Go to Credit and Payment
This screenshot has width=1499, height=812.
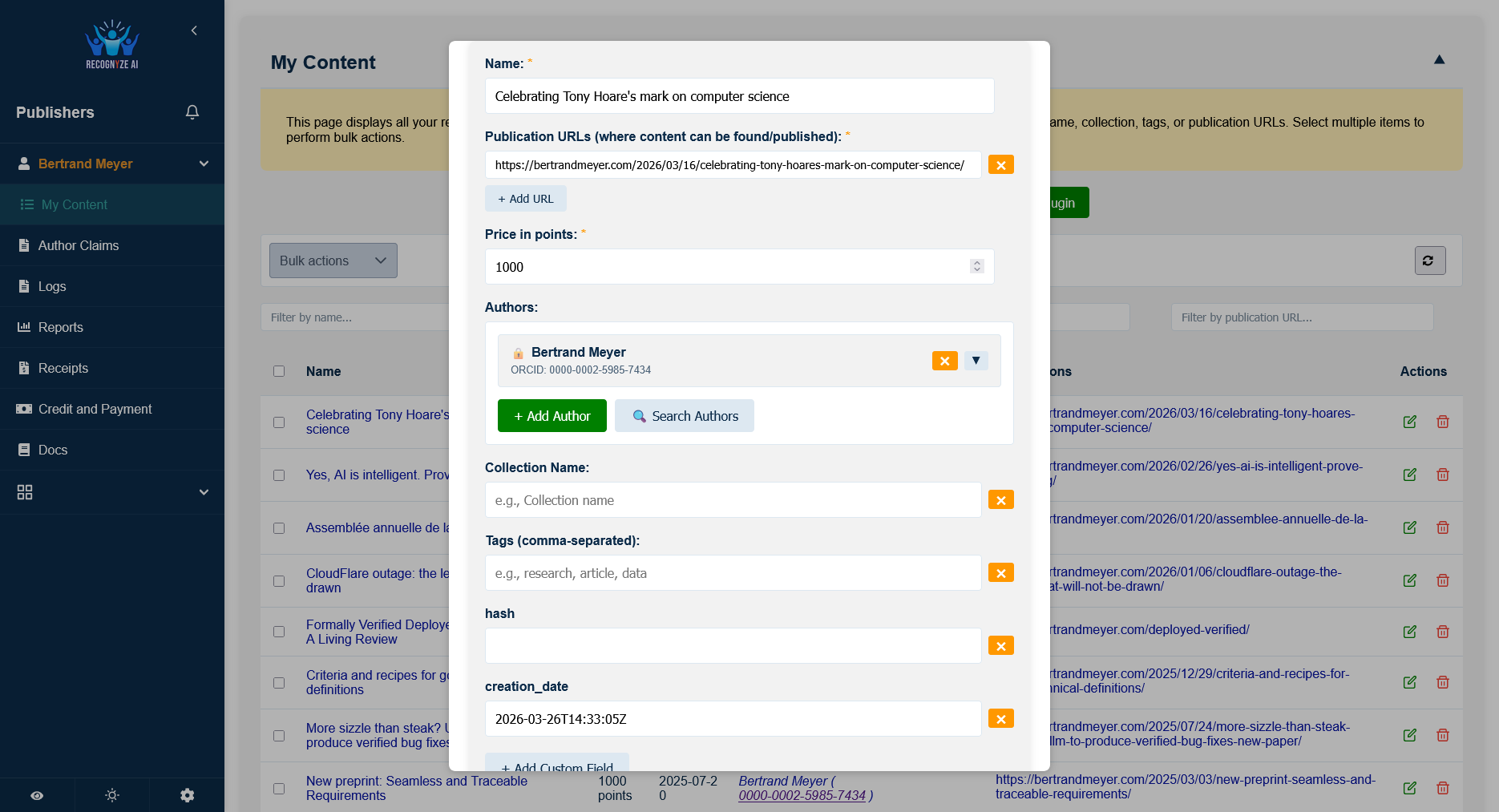112,409
